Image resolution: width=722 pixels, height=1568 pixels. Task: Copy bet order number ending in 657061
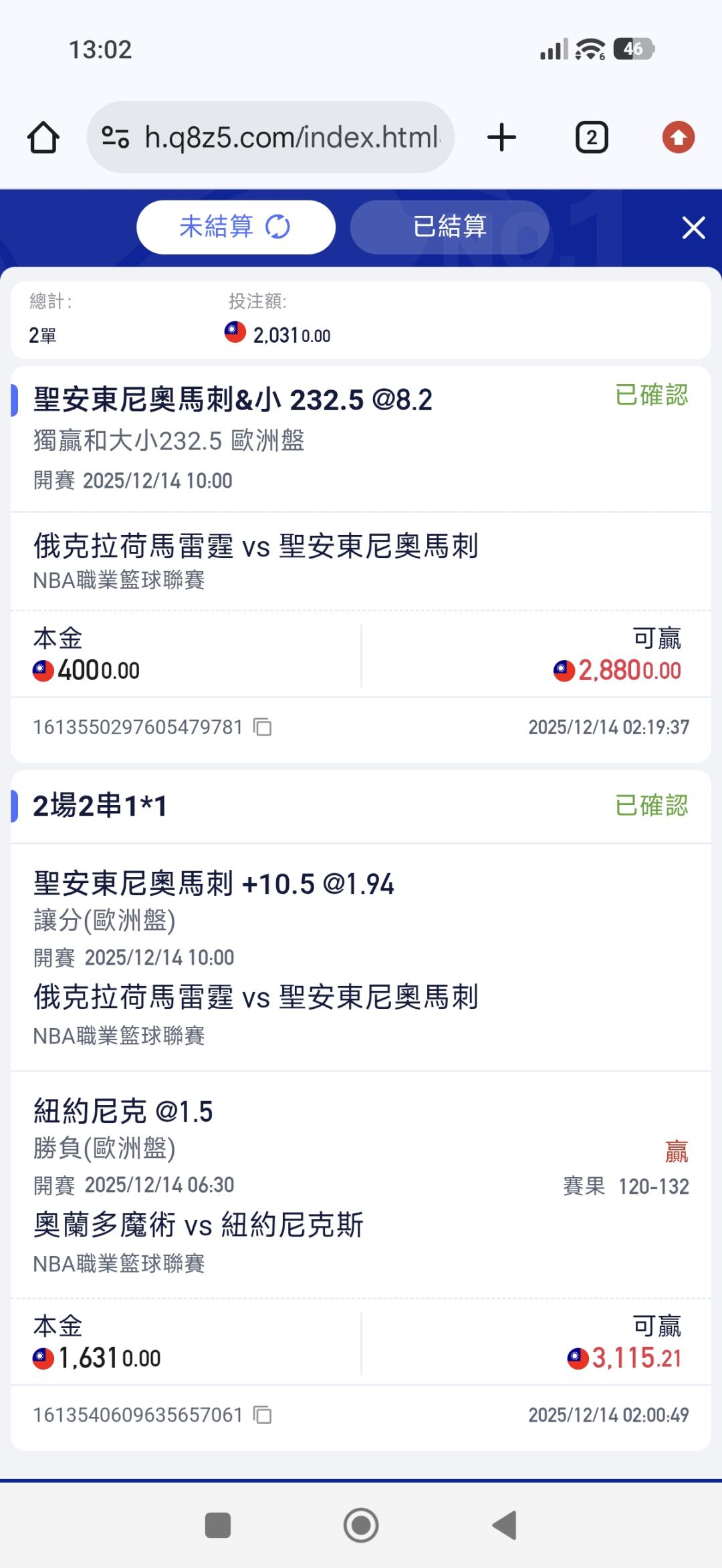pos(263,1415)
